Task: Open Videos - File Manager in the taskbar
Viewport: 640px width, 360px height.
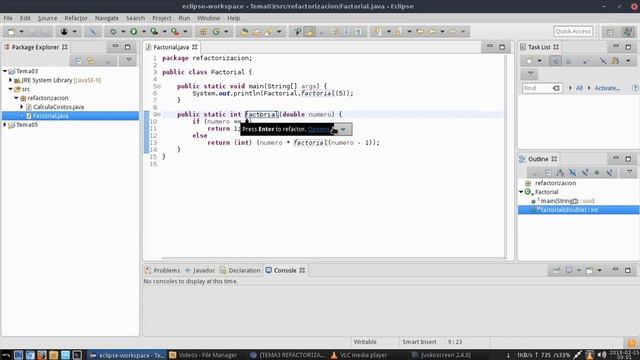Action: tap(203, 355)
